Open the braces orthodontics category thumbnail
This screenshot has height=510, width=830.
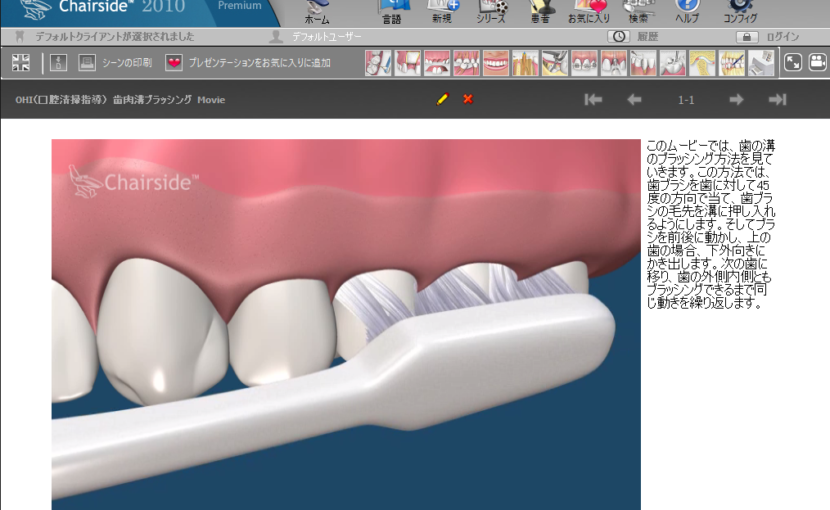(x=584, y=63)
